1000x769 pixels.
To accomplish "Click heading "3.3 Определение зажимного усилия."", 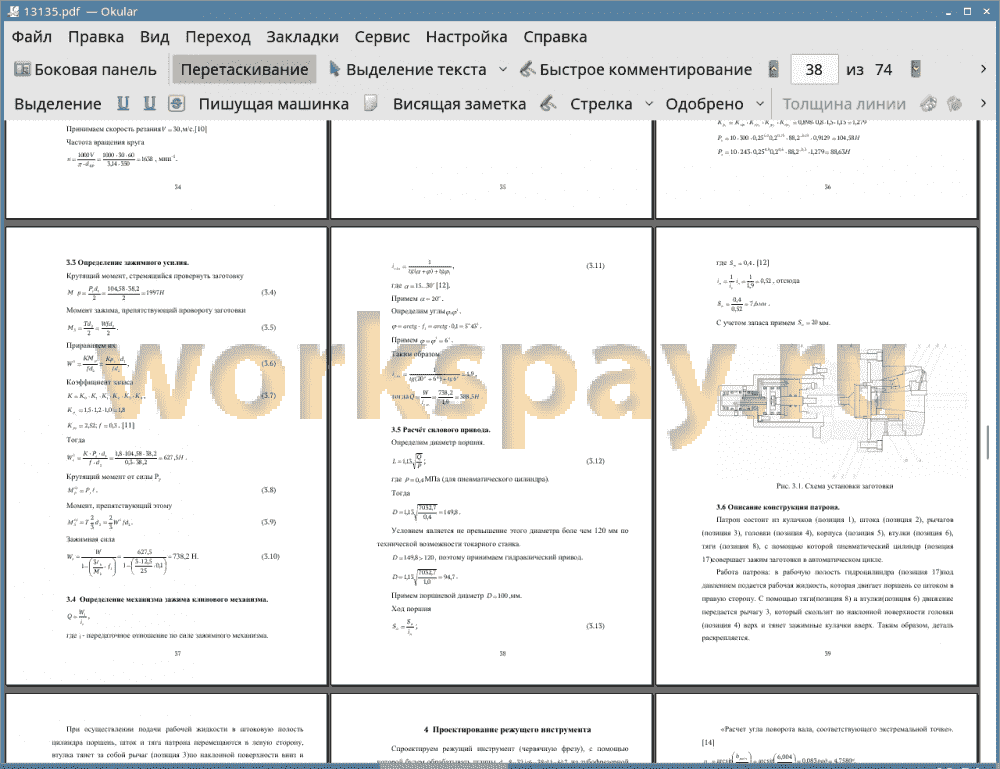I will tap(128, 262).
